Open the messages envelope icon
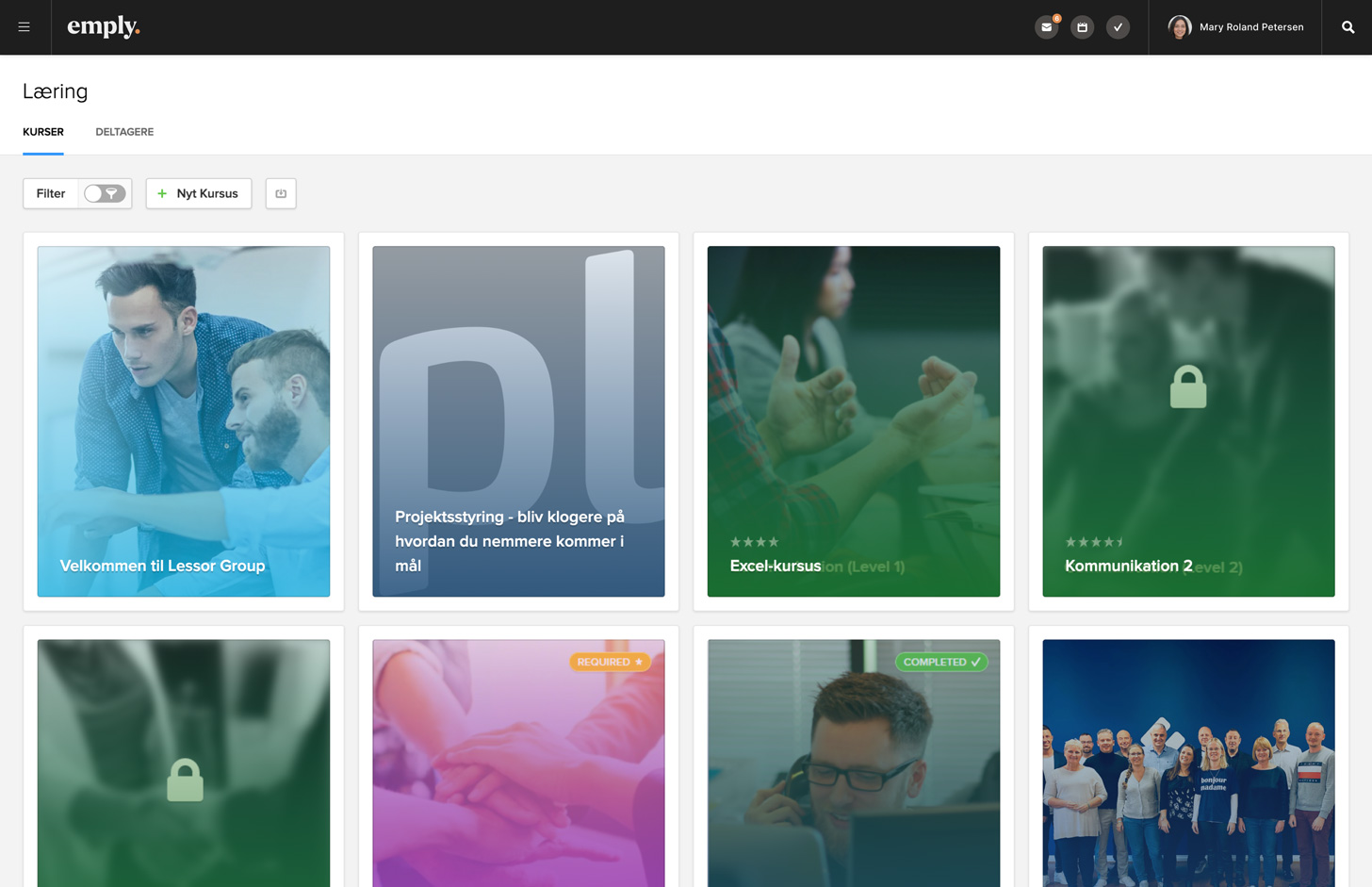This screenshot has width=1372, height=887. coord(1046,27)
